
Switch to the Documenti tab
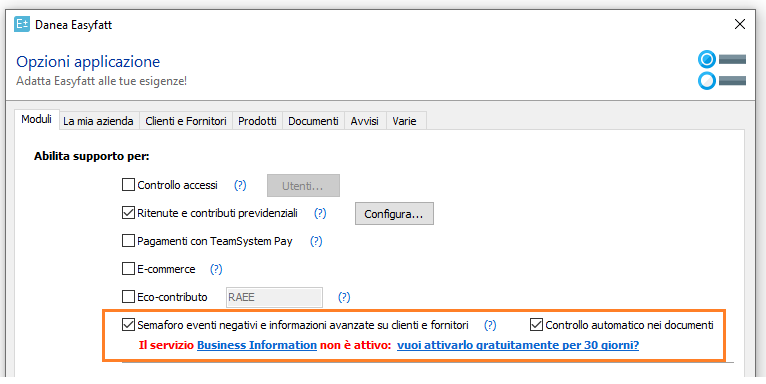[313, 121]
